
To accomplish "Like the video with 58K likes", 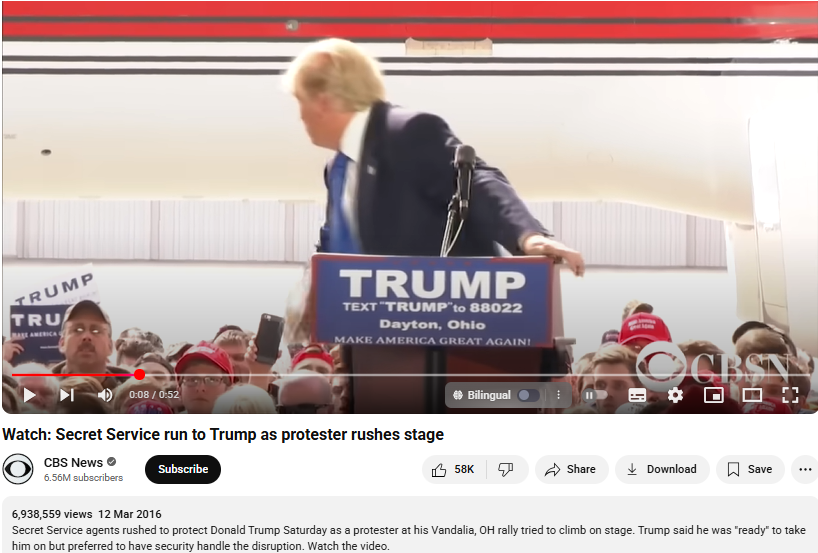I will (x=453, y=470).
